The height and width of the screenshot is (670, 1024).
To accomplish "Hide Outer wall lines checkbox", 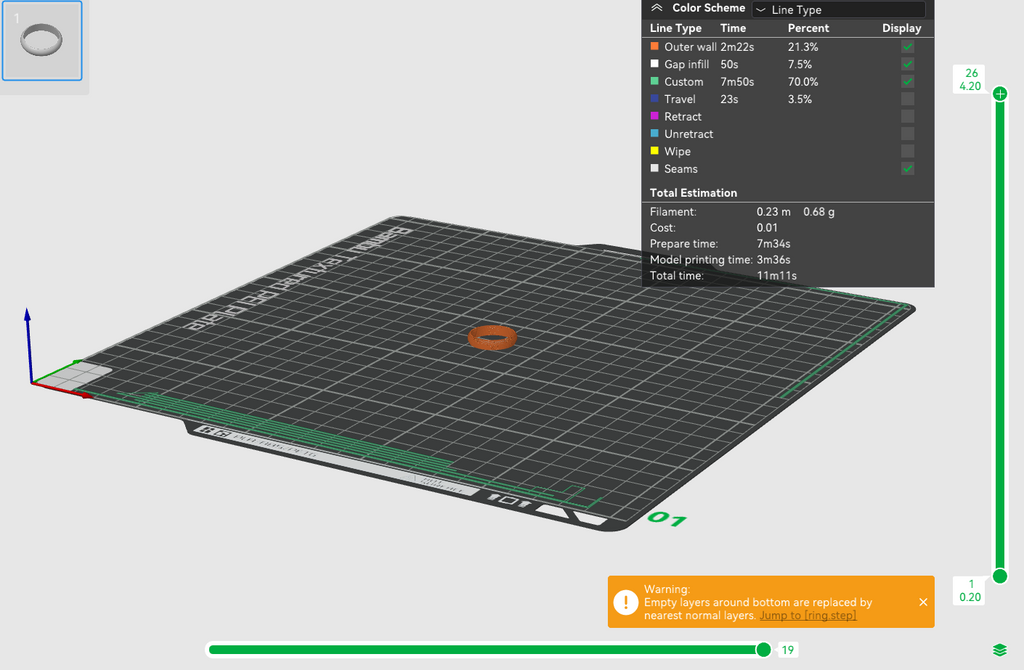I will tap(907, 47).
